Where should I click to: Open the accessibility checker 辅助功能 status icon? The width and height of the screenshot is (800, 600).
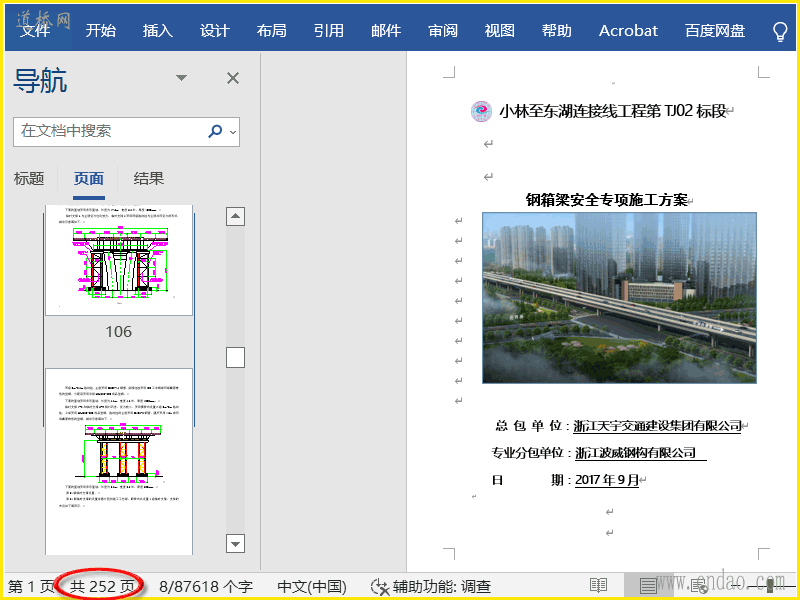(380, 587)
